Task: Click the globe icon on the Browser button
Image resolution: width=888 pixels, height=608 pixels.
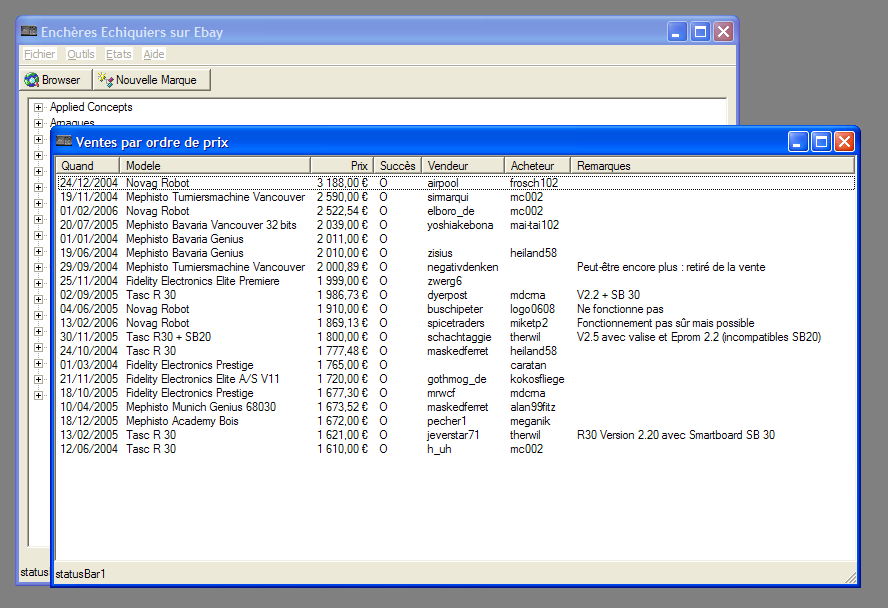Action: pos(32,80)
